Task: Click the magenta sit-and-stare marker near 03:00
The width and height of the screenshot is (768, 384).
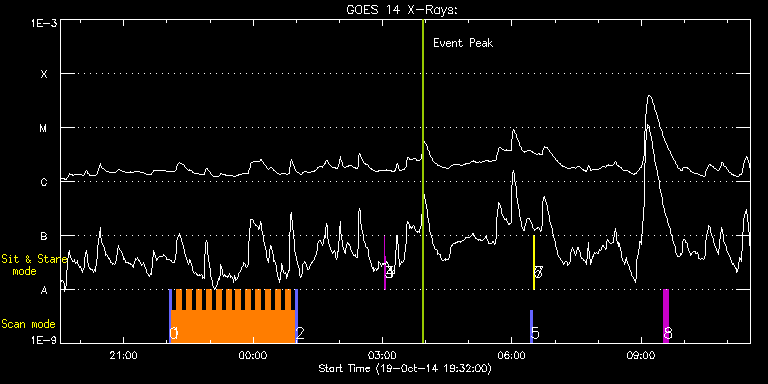Action: point(384,263)
